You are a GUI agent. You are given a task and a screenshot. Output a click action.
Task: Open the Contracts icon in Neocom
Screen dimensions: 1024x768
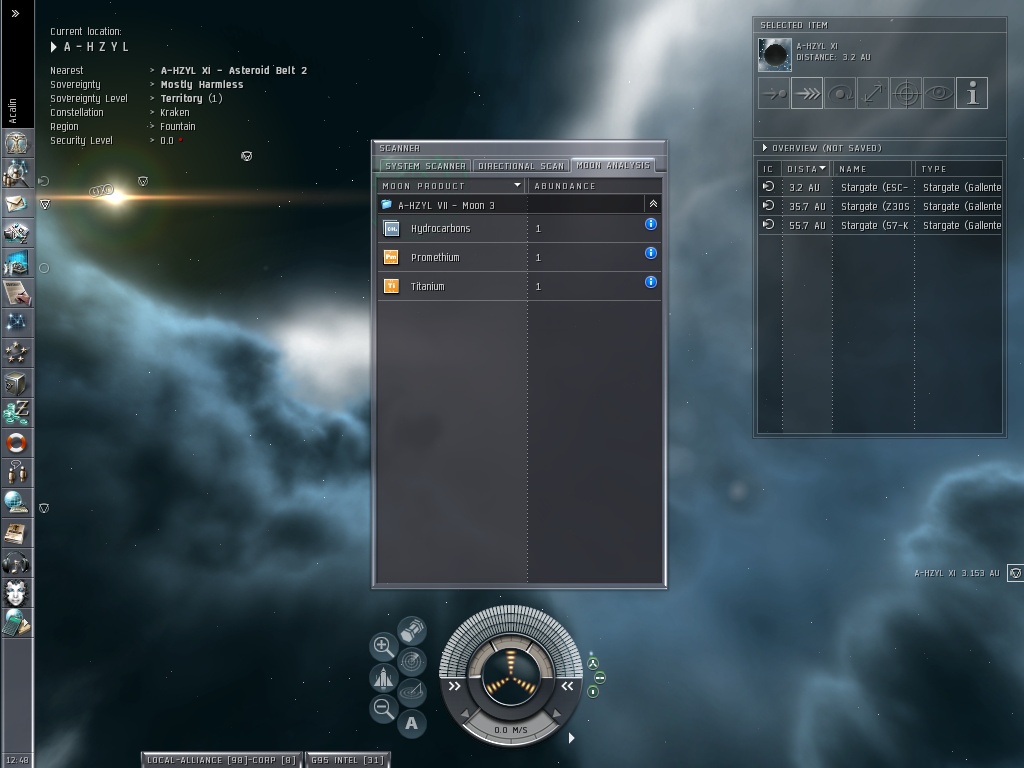coord(16,293)
